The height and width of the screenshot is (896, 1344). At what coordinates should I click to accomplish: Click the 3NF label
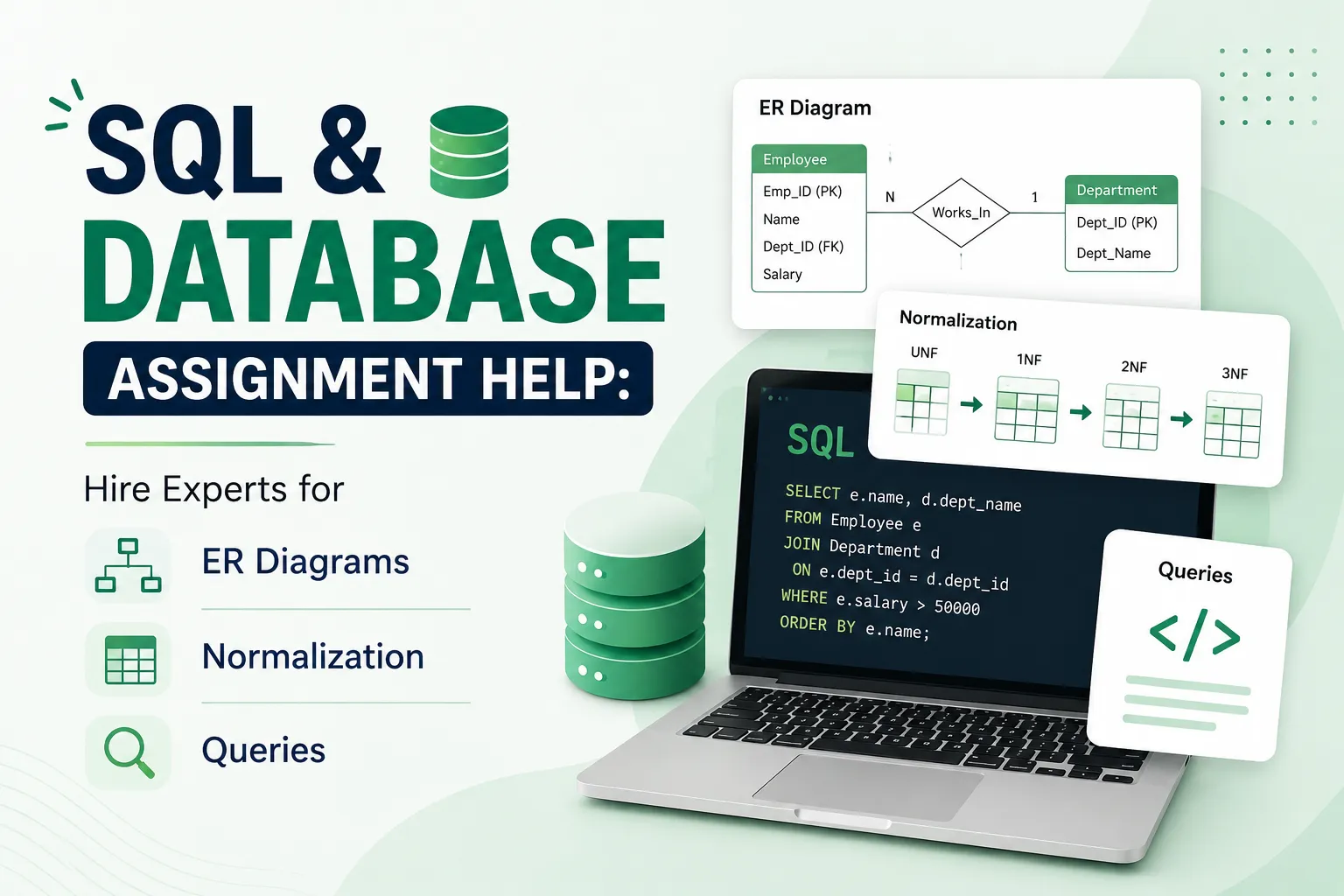tap(1235, 374)
